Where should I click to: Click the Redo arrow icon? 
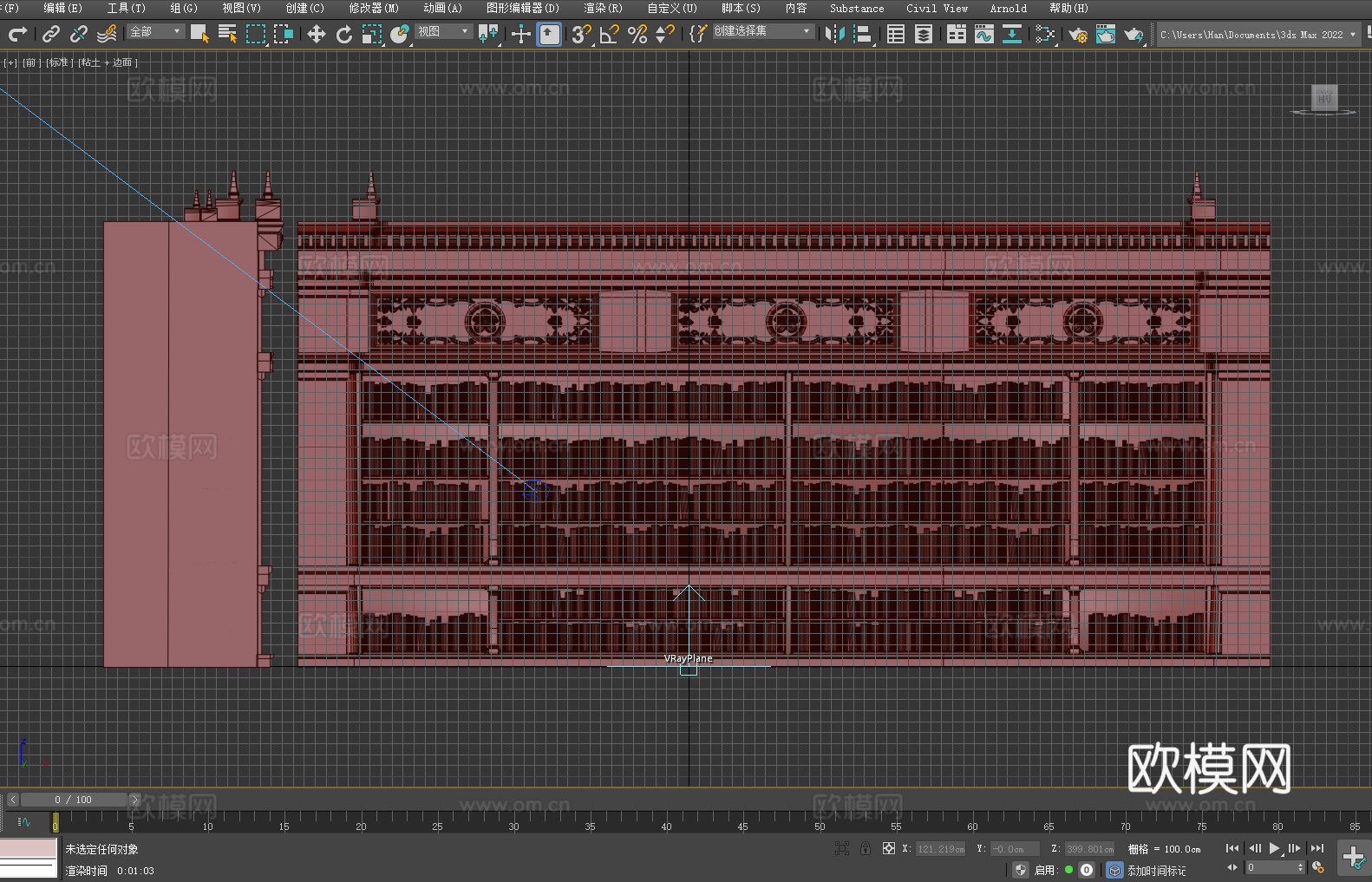point(17,34)
